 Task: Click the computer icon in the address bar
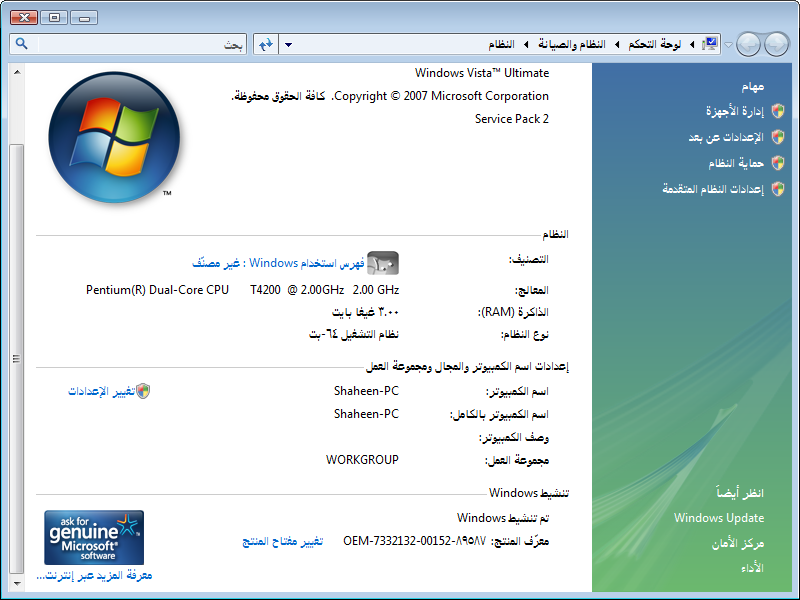[x=710, y=44]
